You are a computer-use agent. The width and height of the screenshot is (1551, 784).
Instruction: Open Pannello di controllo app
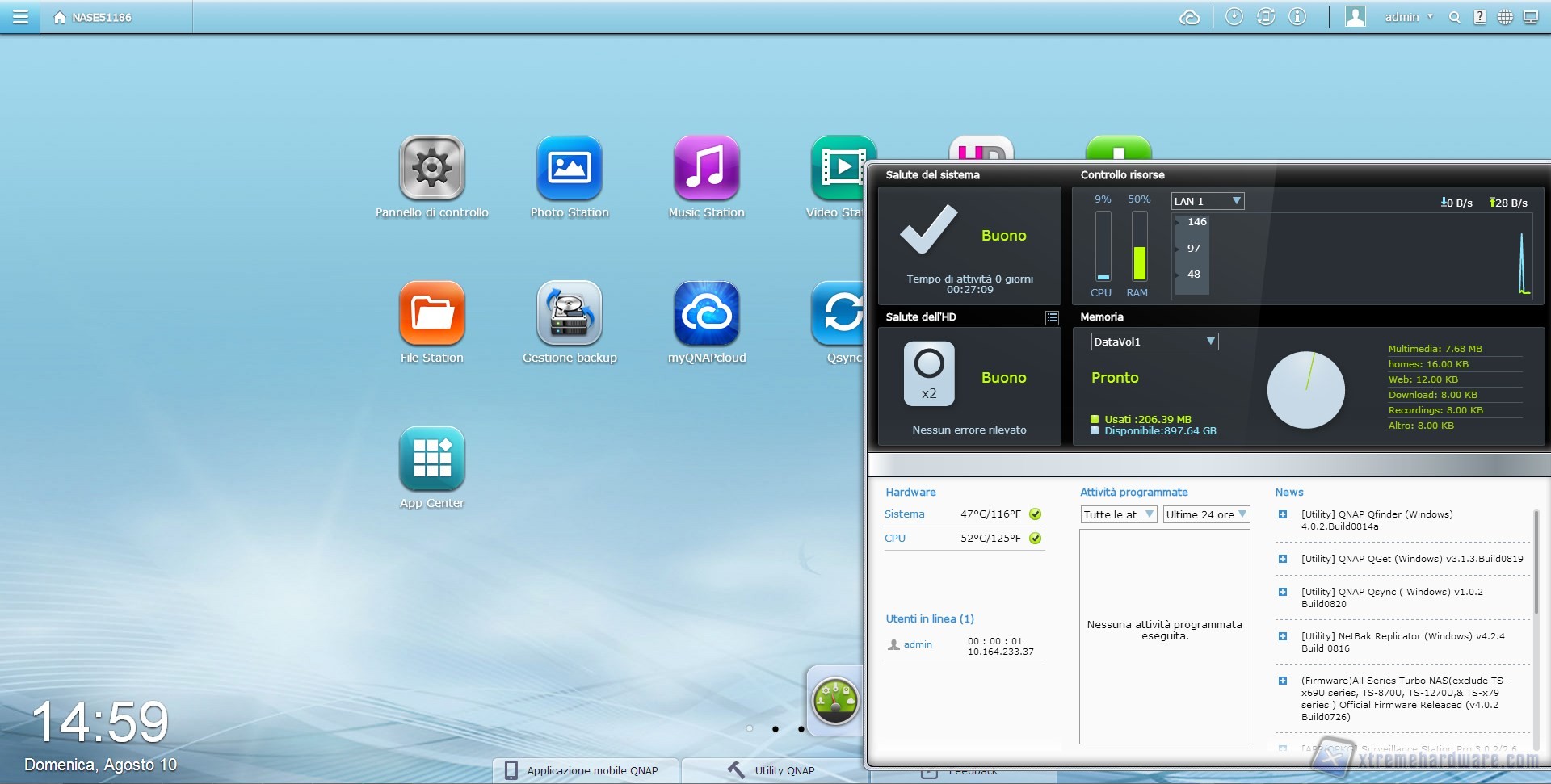point(431,168)
